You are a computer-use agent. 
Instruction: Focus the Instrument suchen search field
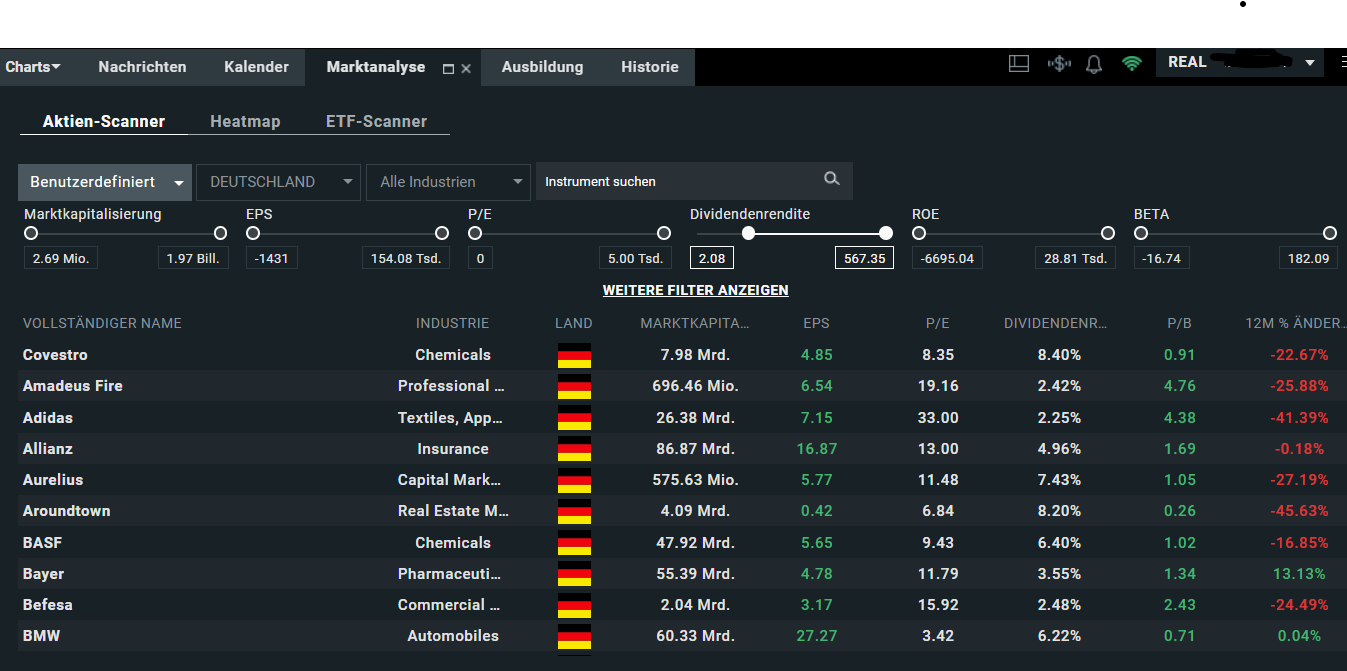click(694, 181)
